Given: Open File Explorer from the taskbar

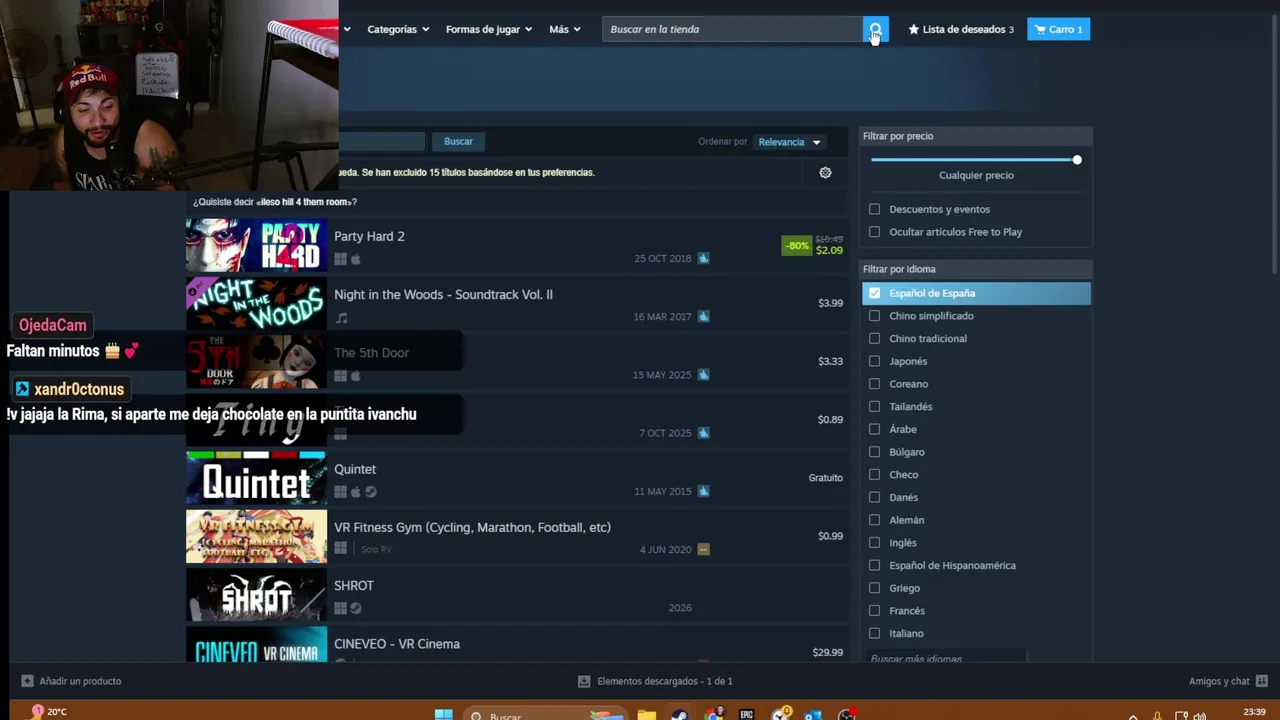Looking at the screenshot, I should [x=646, y=714].
